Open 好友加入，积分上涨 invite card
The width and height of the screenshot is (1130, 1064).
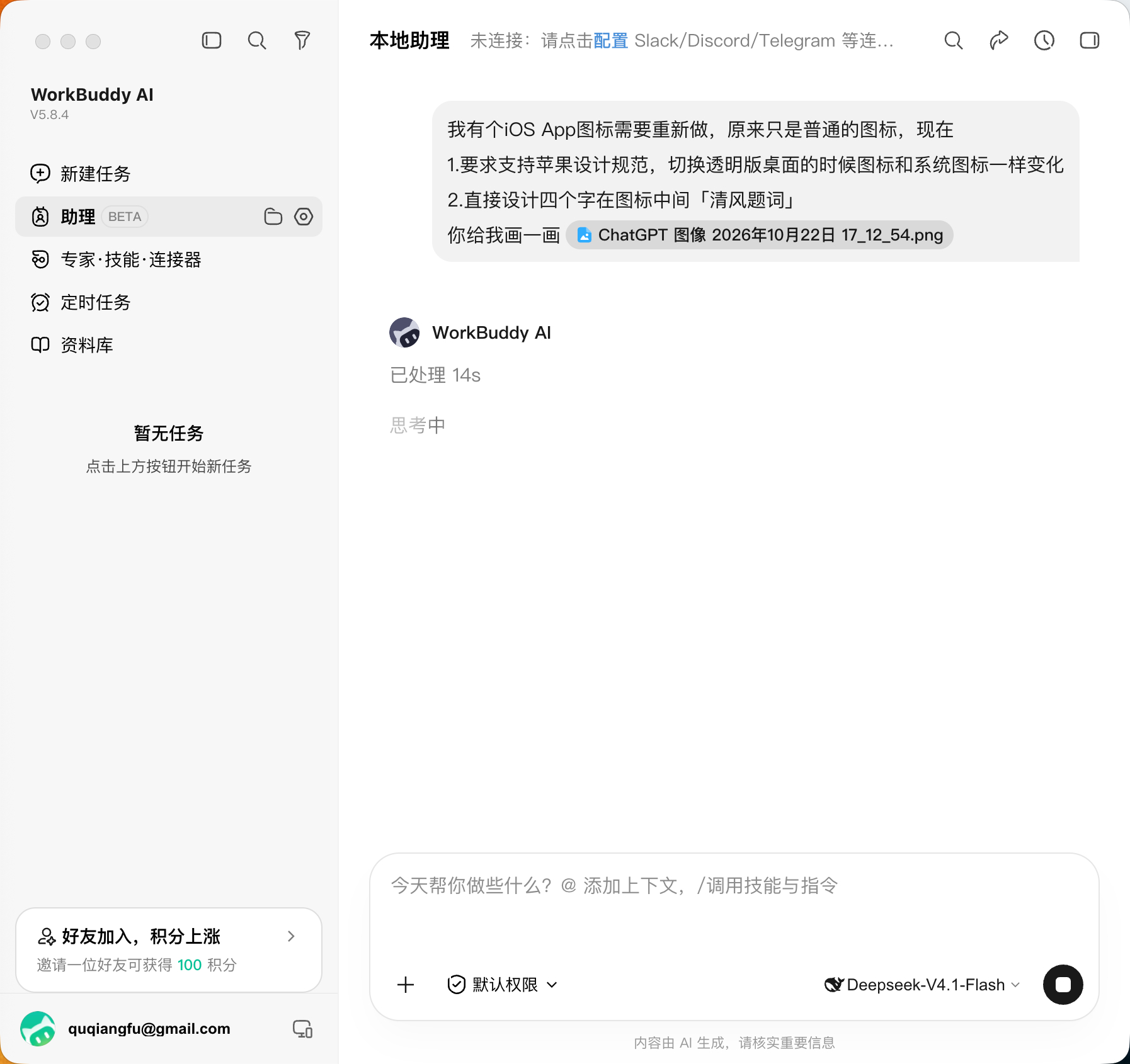tap(169, 950)
